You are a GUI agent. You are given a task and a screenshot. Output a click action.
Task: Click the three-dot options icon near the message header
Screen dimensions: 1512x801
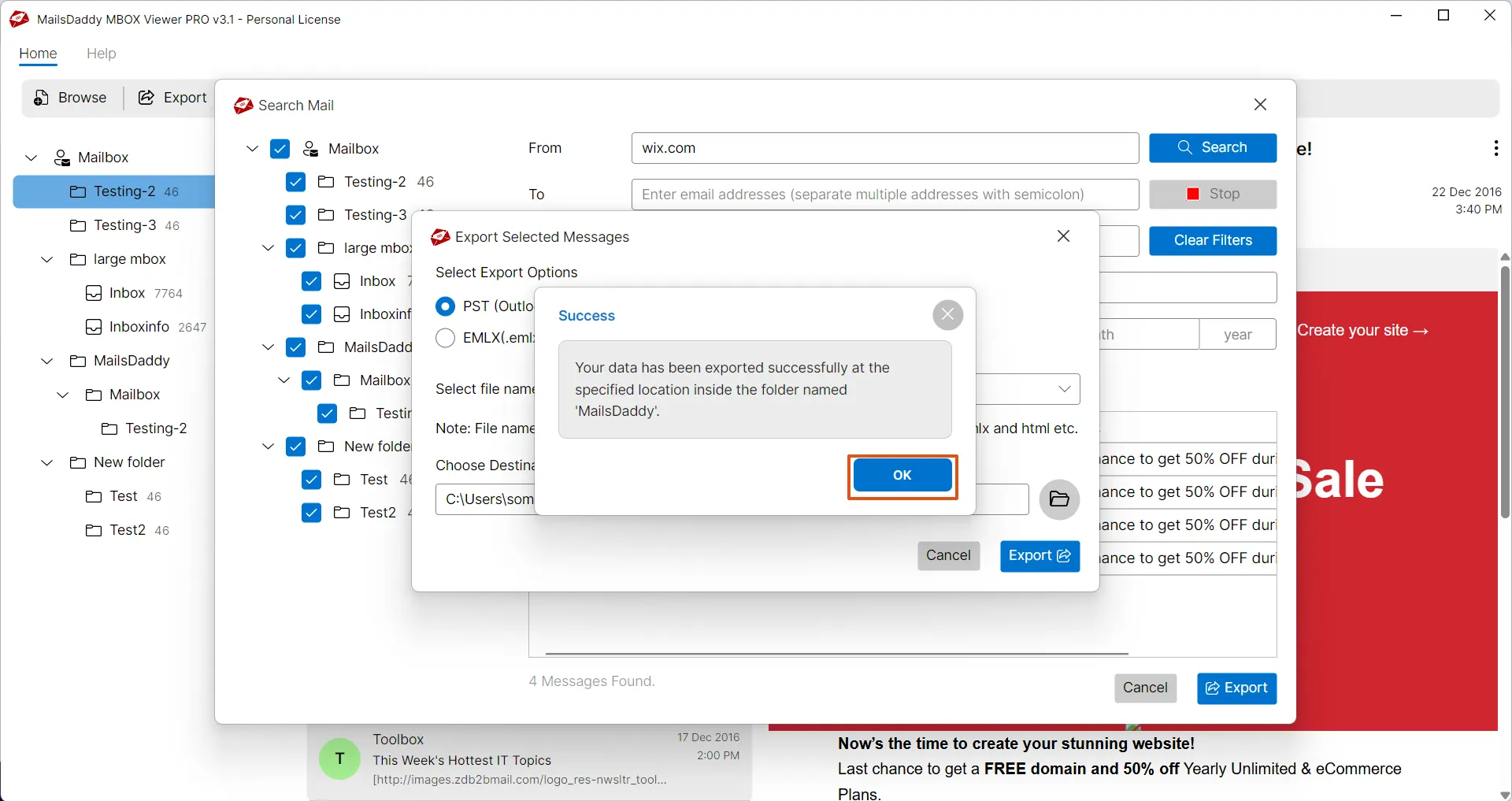tap(1495, 148)
